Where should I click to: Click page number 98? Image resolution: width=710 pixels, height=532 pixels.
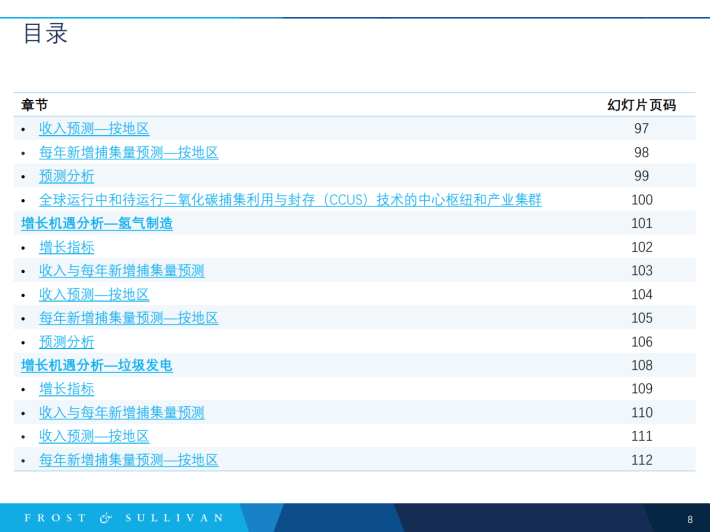pyautogui.click(x=642, y=153)
